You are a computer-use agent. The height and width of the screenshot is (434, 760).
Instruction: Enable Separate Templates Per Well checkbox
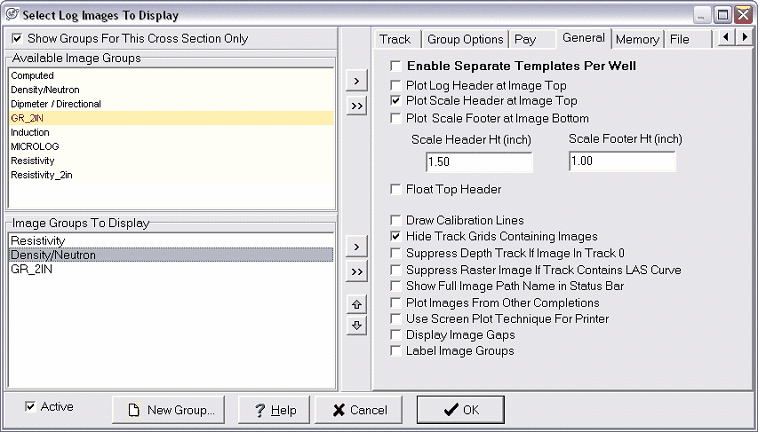[396, 65]
